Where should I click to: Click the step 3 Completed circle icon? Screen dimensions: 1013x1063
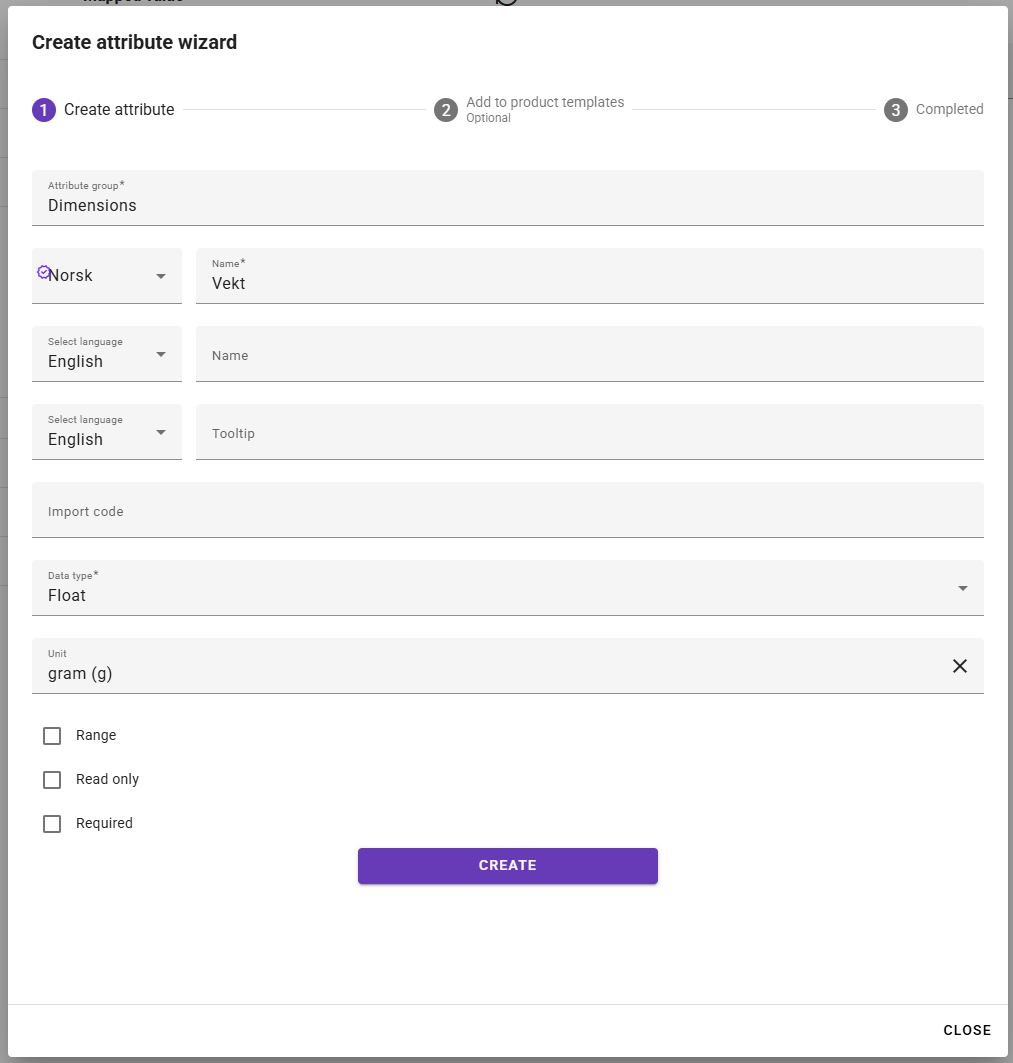(896, 110)
